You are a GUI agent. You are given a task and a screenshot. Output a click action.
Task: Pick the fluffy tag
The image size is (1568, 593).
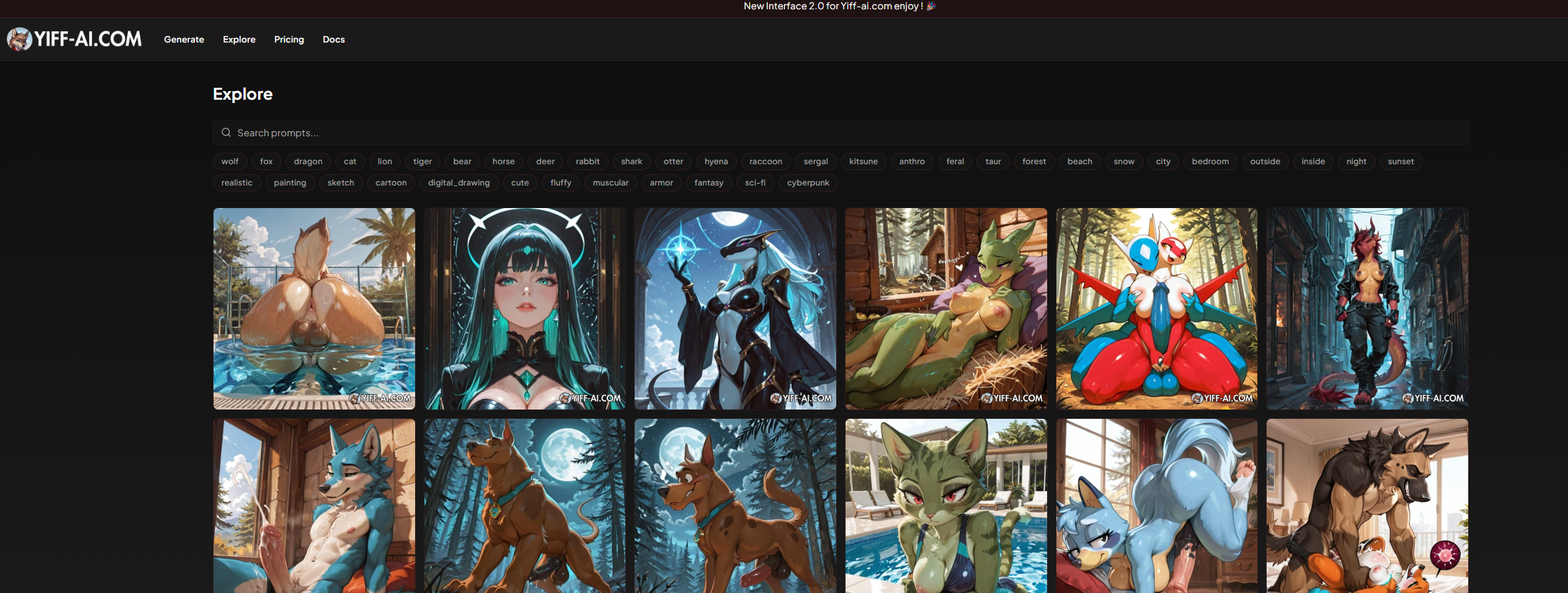click(x=561, y=183)
